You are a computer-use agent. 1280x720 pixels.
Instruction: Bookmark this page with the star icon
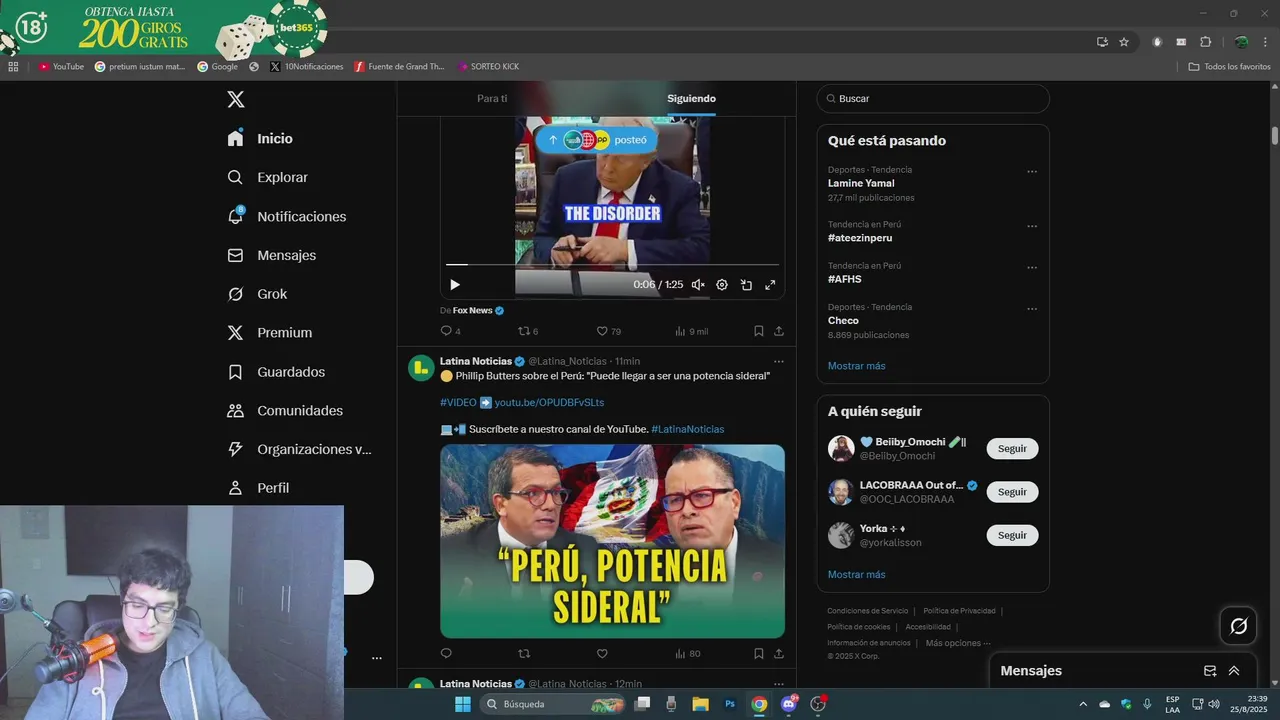click(x=1124, y=42)
